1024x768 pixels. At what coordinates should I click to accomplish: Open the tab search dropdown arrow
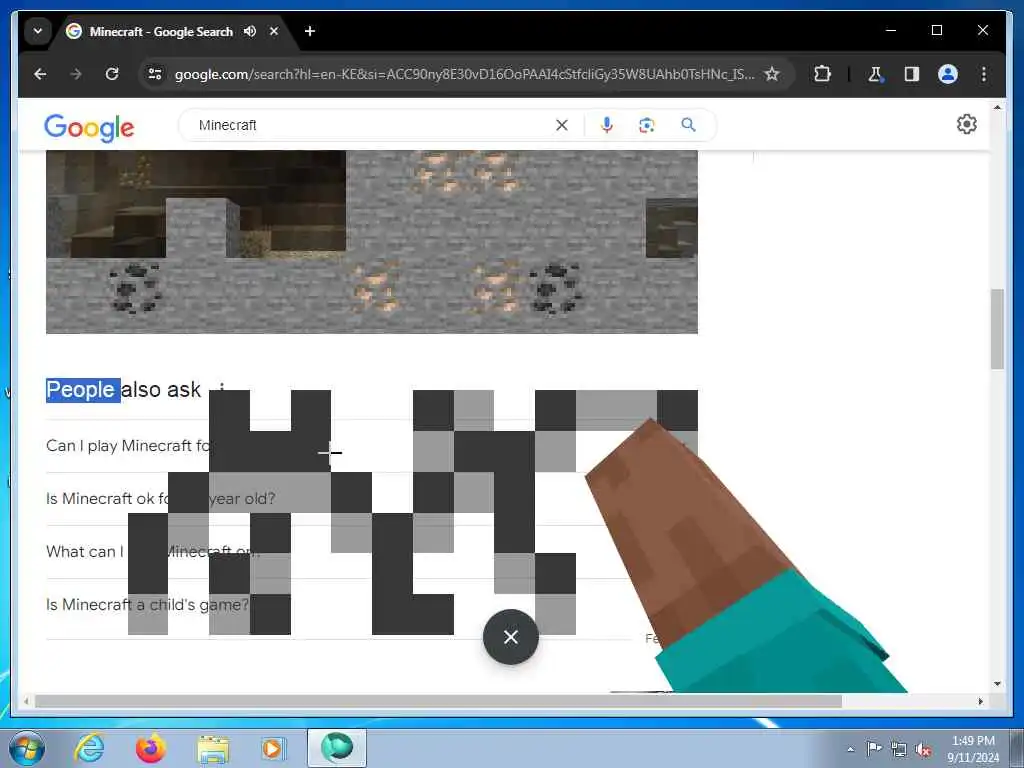tap(38, 31)
